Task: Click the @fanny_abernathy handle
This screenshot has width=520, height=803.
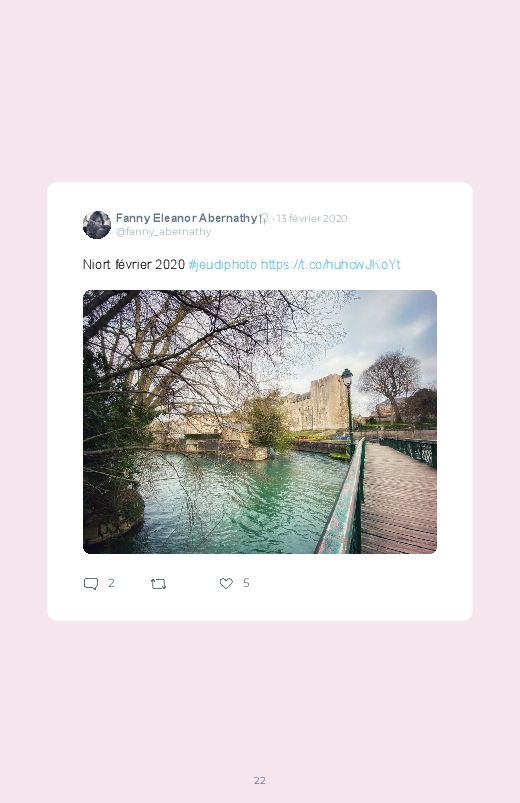Action: point(163,231)
